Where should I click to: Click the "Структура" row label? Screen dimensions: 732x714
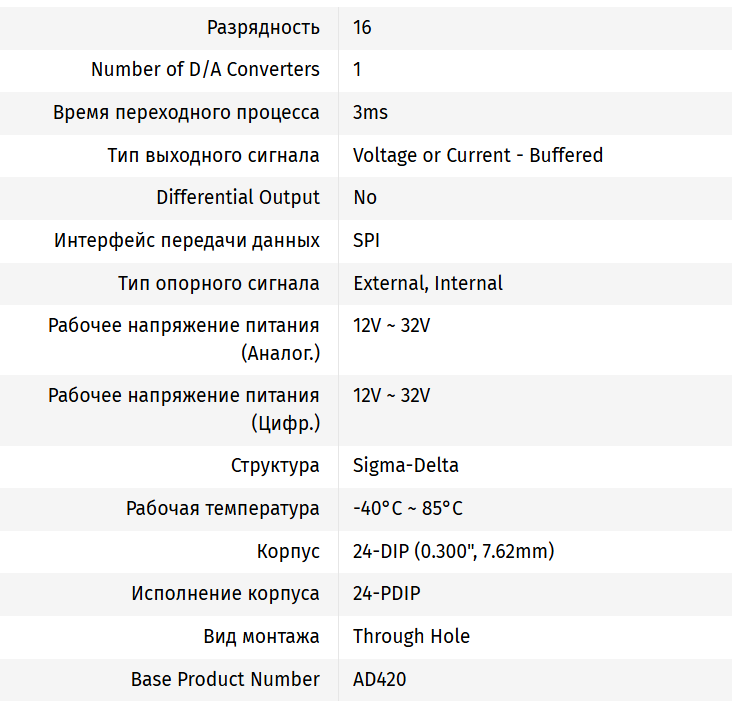(x=275, y=465)
